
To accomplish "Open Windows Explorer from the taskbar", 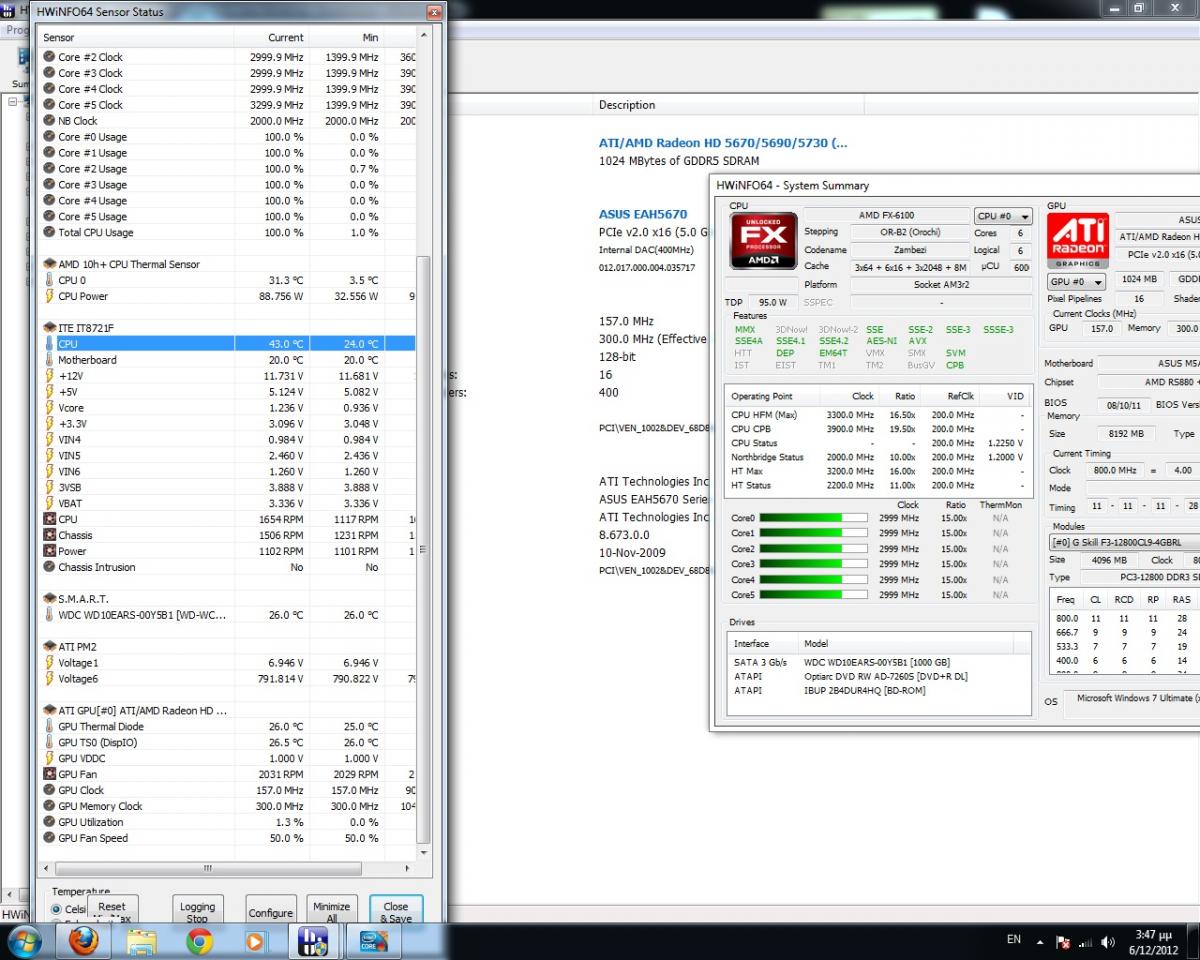I will point(141,941).
